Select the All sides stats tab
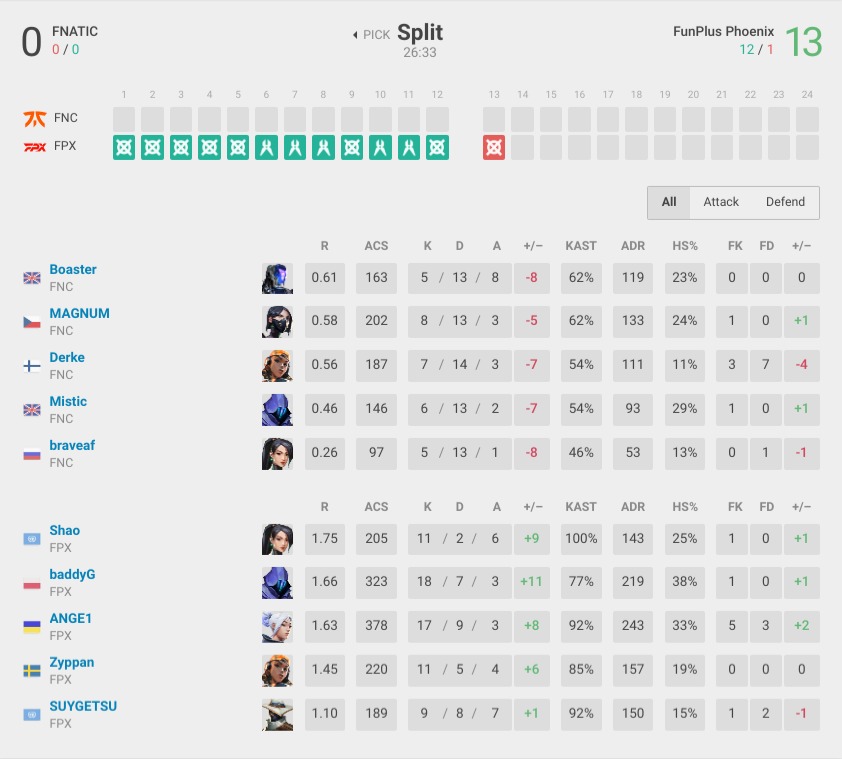Image resolution: width=842 pixels, height=759 pixels. tap(669, 202)
